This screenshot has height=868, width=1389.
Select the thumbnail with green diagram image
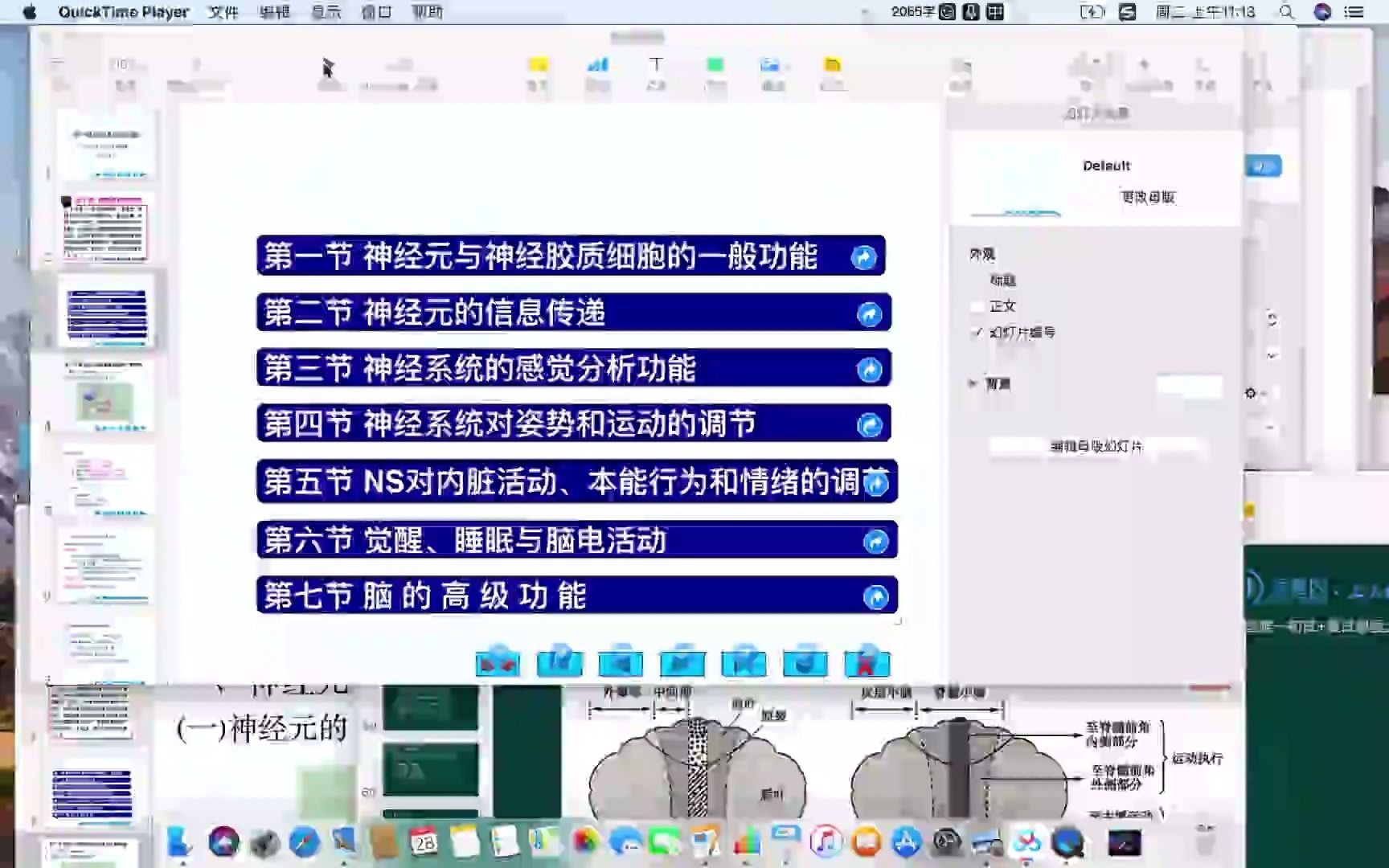107,396
